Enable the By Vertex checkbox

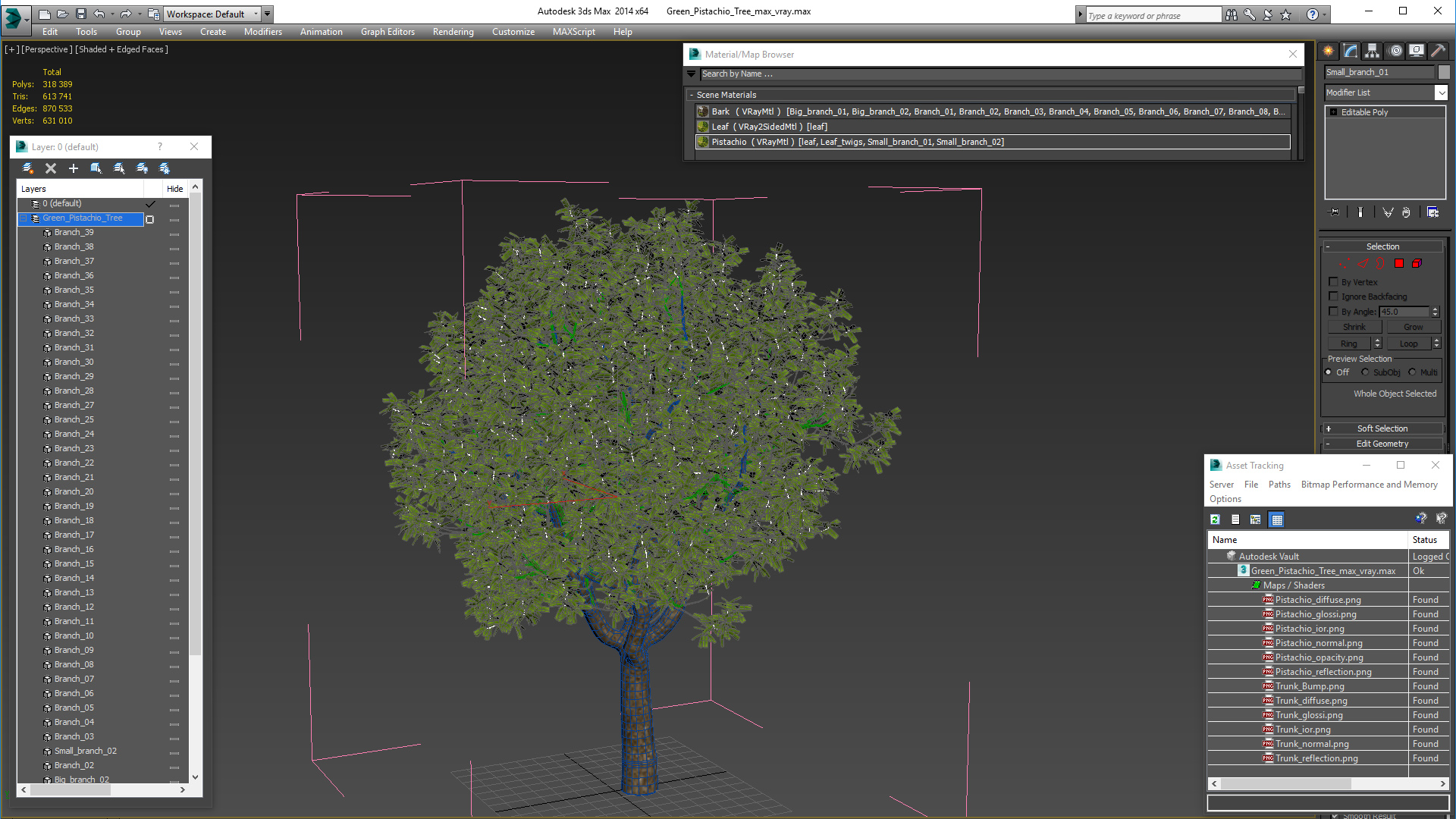(x=1333, y=281)
